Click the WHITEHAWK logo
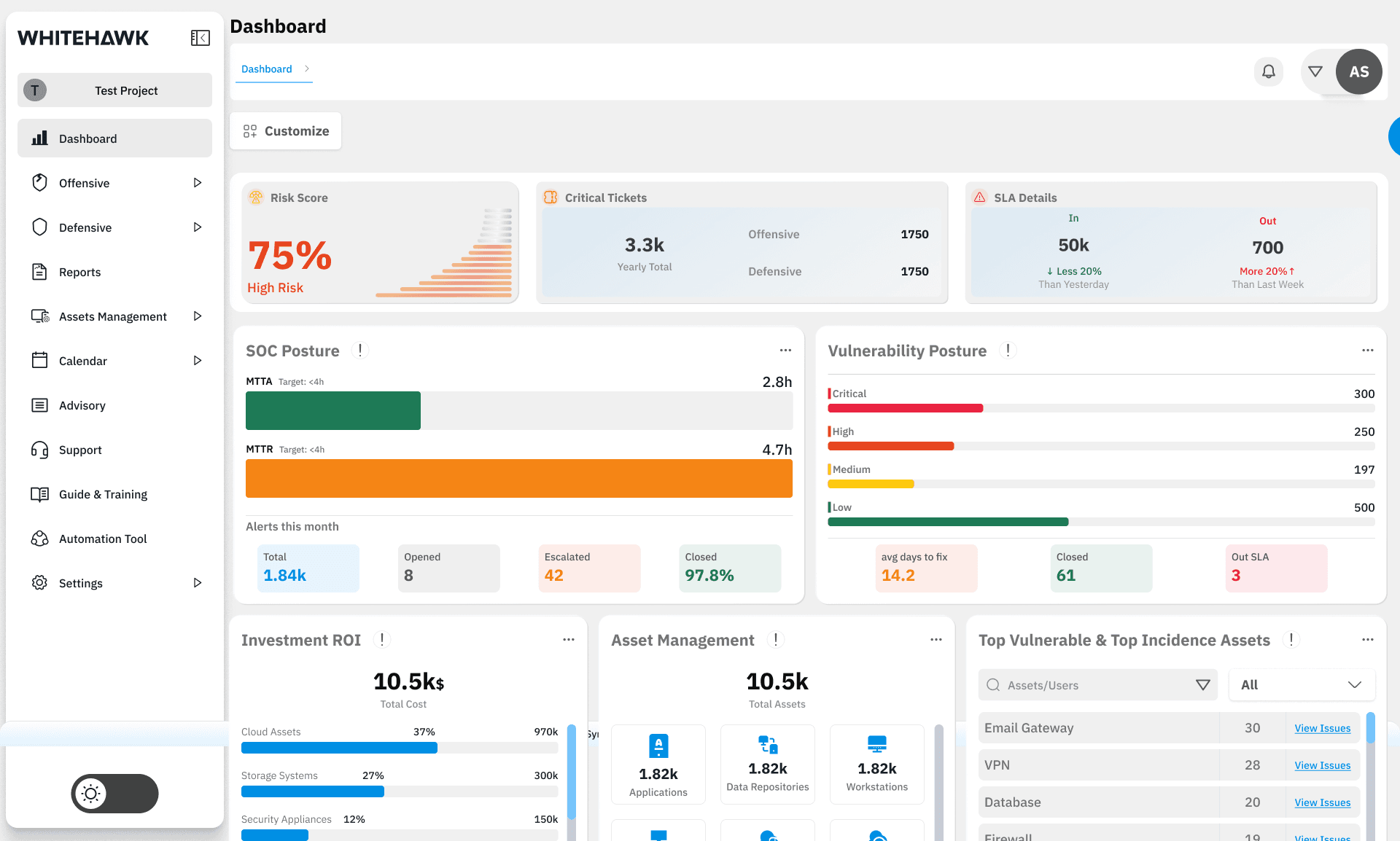The image size is (1400, 841). coord(83,38)
